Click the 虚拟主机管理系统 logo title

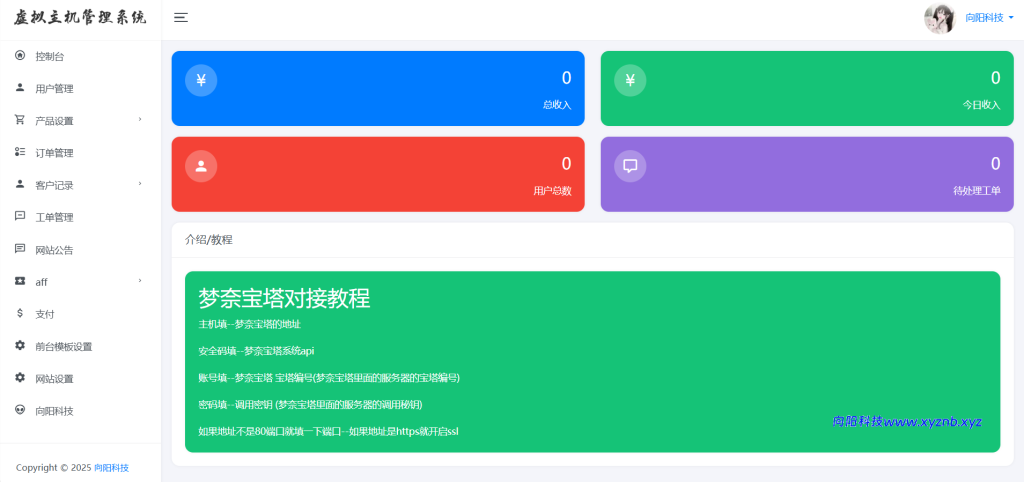coord(80,18)
